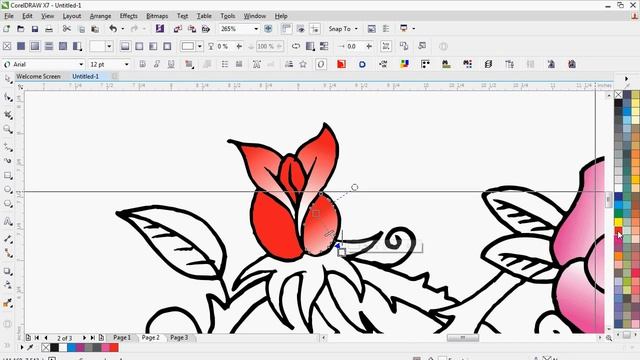Click the Copy icon in toolbar
640x360 pixels.
coord(82,29)
